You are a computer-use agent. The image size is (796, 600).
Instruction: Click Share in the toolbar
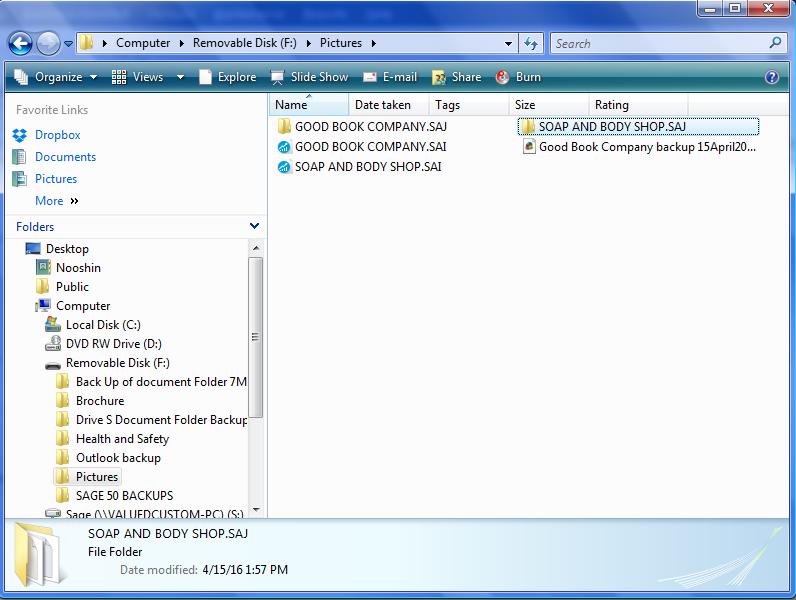tap(456, 77)
